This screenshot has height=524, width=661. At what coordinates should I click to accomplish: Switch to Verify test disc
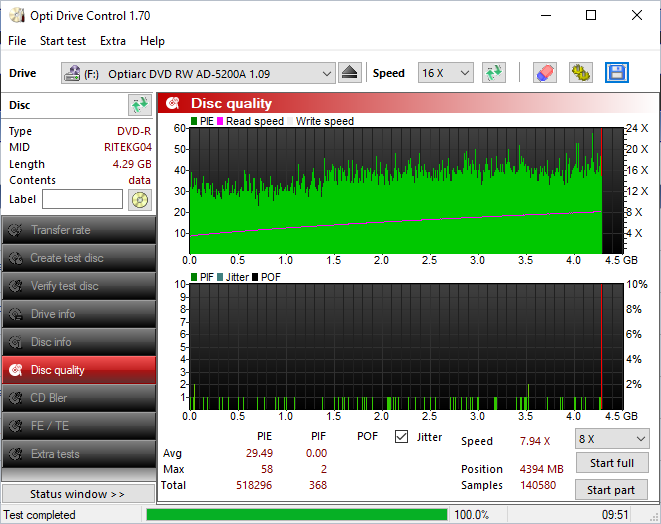point(79,286)
